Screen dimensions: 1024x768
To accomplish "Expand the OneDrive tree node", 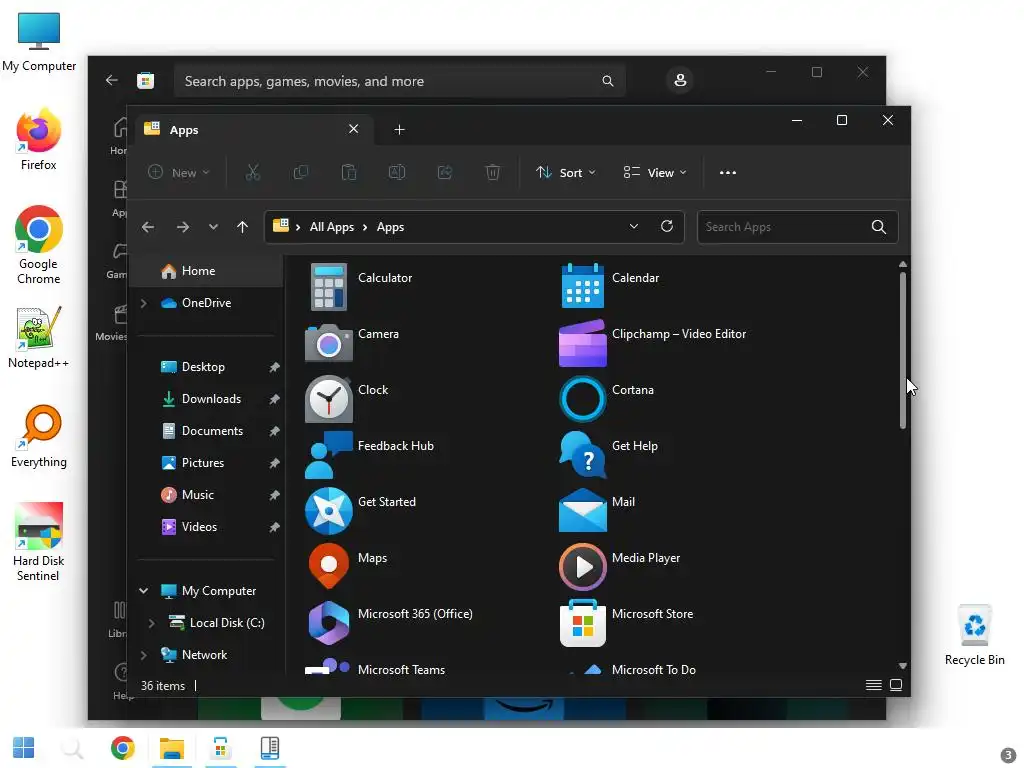I will click(x=144, y=303).
